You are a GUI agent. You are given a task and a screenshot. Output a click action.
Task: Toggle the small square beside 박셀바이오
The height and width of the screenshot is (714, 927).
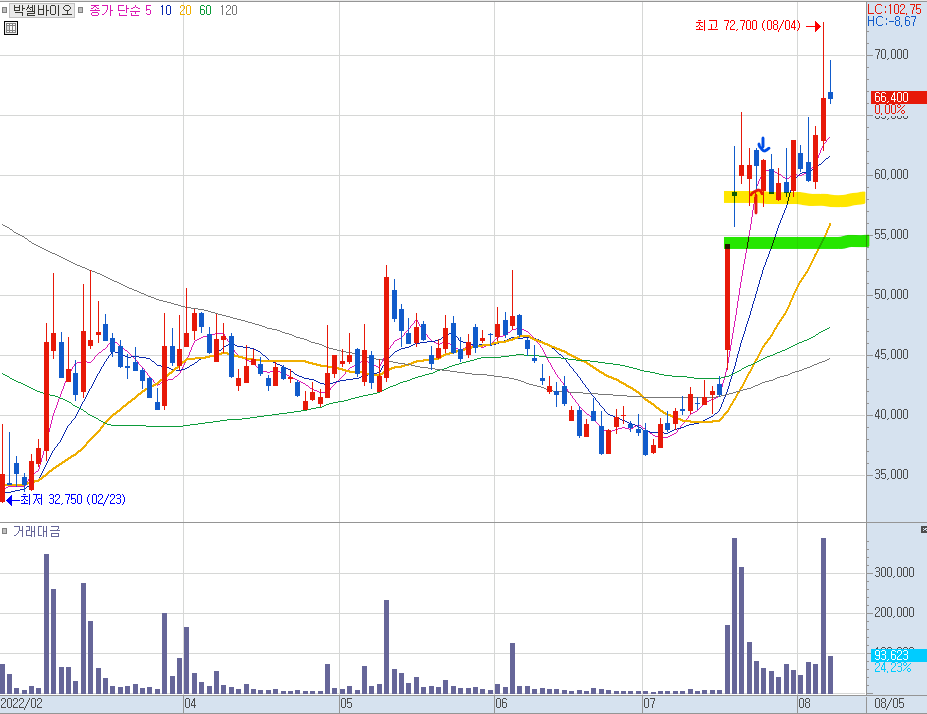coord(4,10)
